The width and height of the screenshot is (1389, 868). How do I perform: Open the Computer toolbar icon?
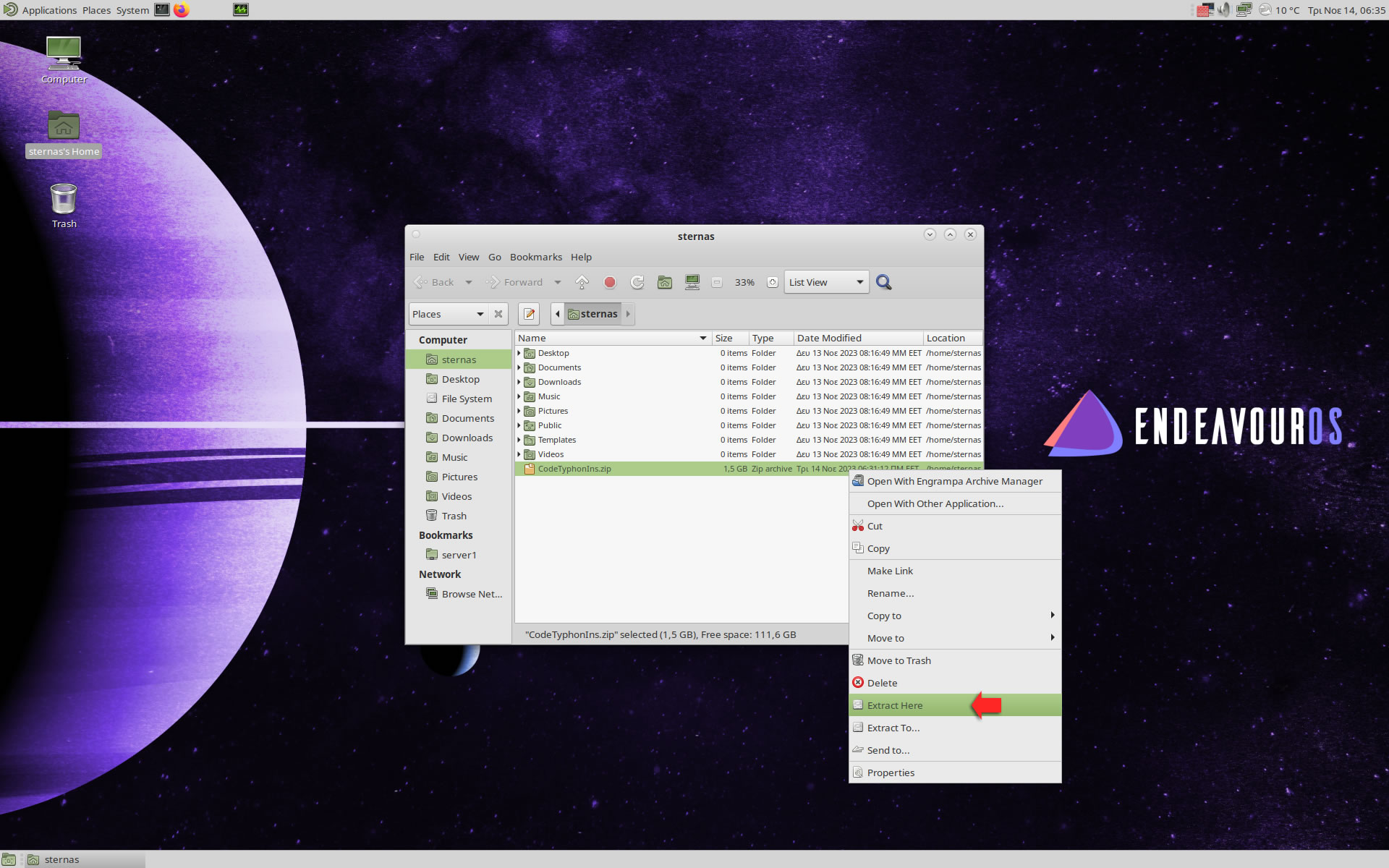coord(692,282)
